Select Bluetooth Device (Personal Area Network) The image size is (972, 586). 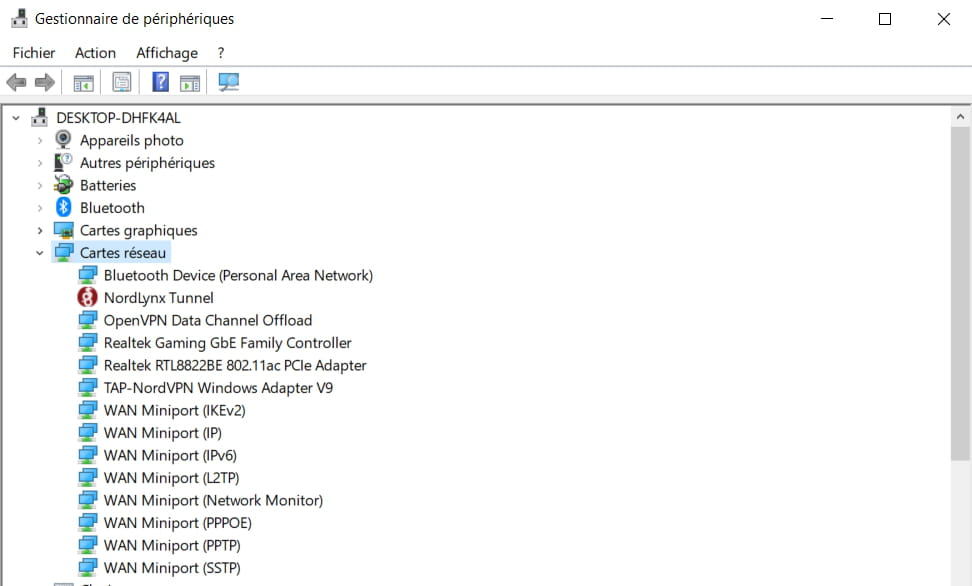click(x=238, y=275)
